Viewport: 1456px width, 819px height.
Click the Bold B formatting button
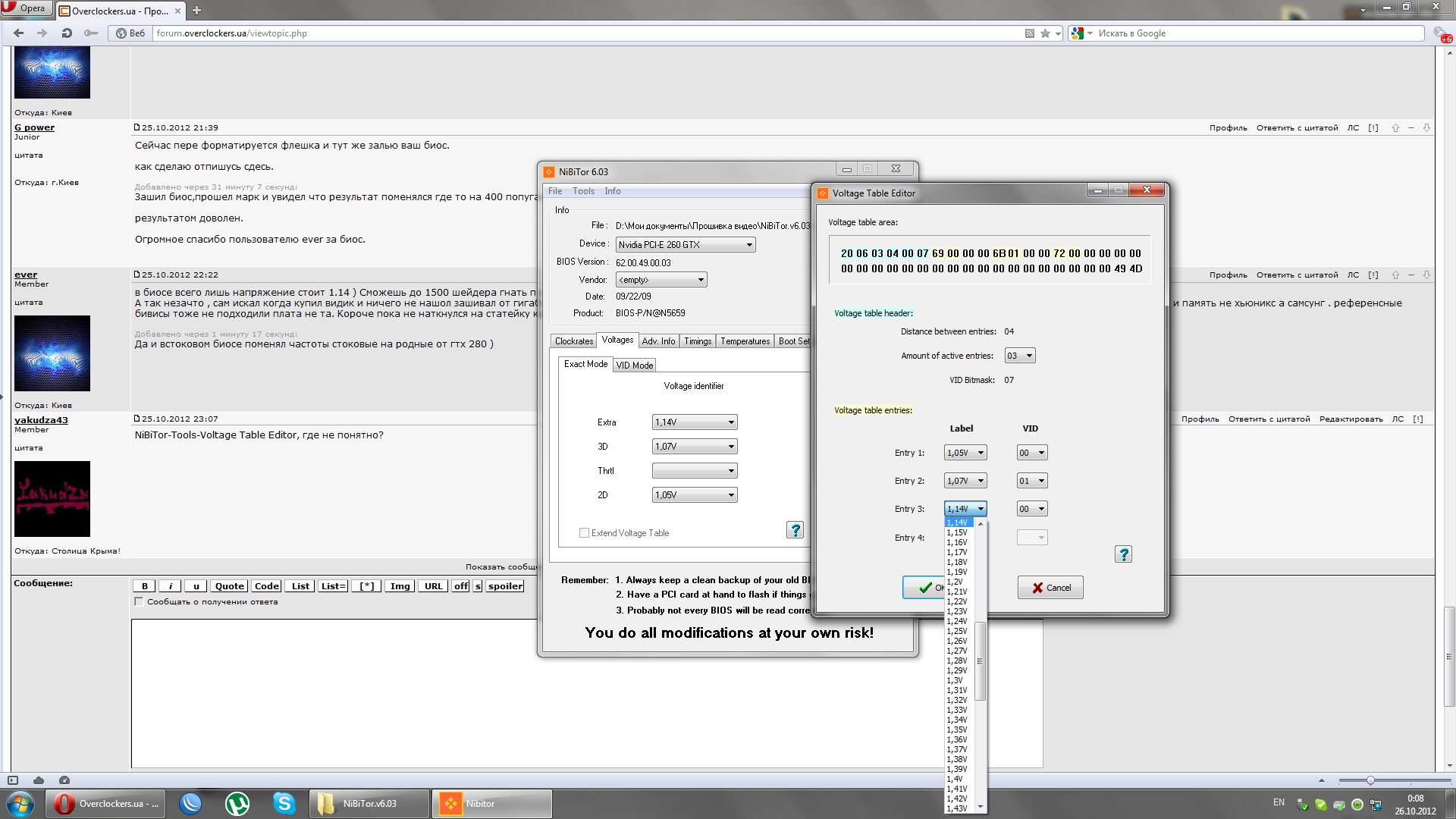coord(144,586)
